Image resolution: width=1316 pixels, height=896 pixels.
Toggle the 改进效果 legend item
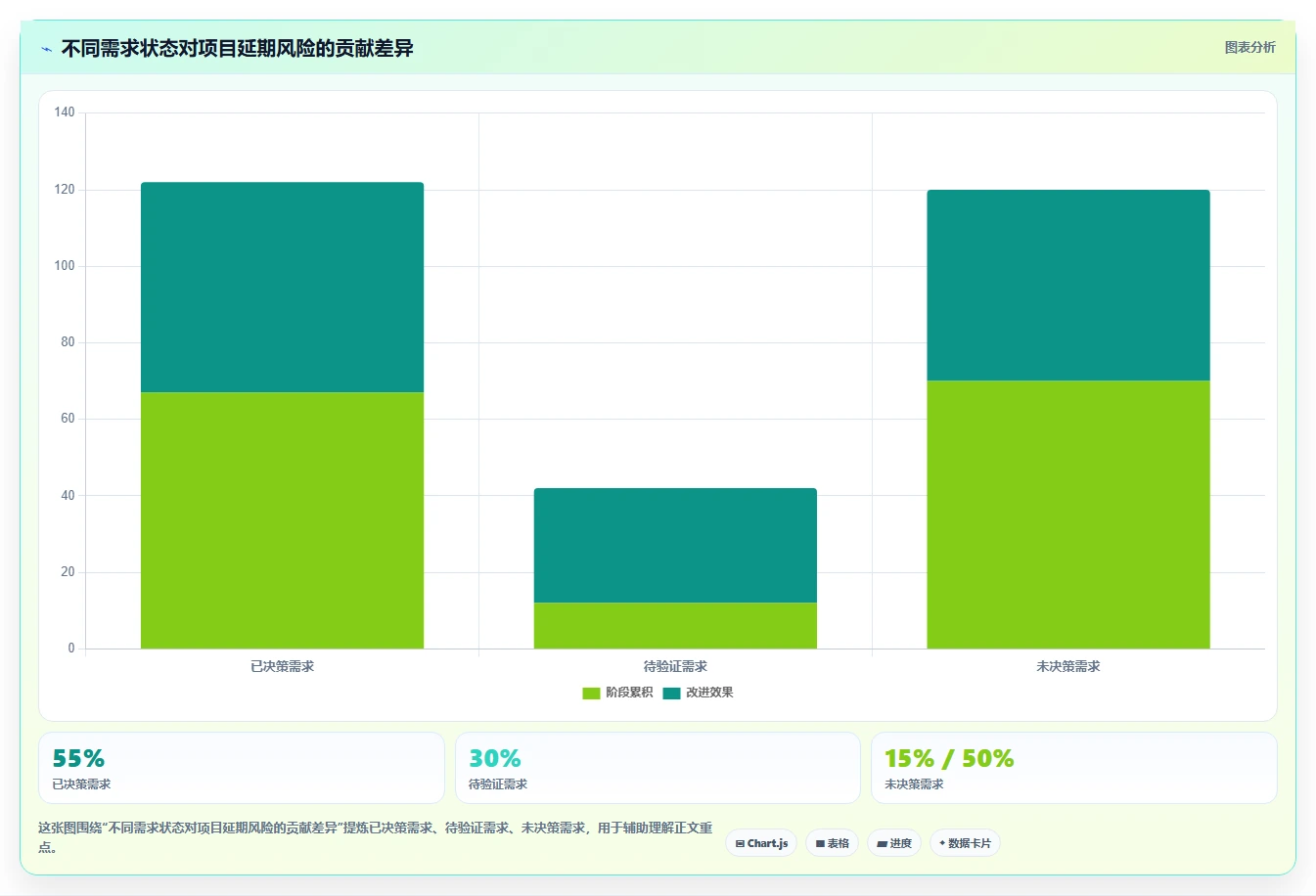pyautogui.click(x=698, y=693)
